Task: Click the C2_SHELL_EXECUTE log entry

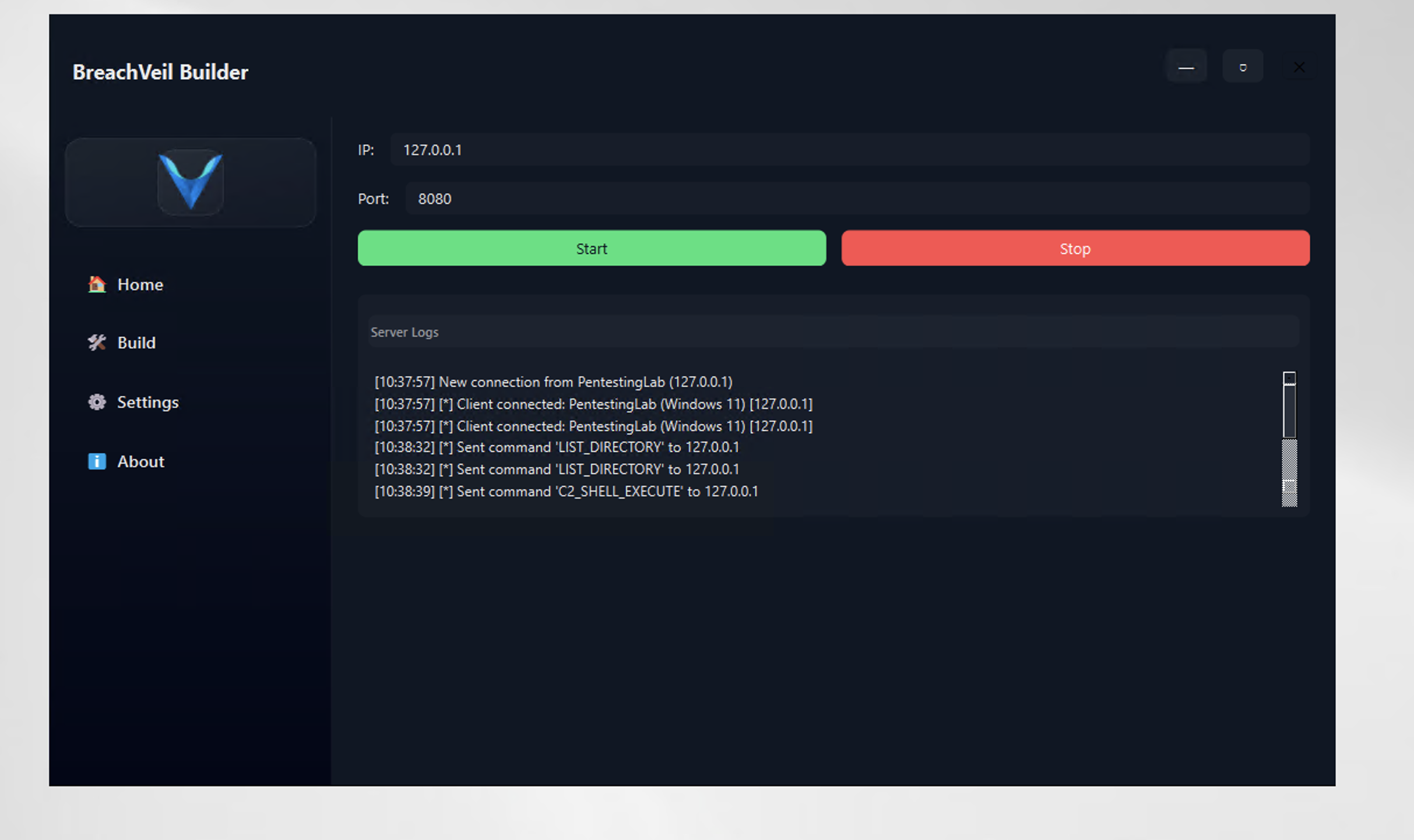Action: 566,492
